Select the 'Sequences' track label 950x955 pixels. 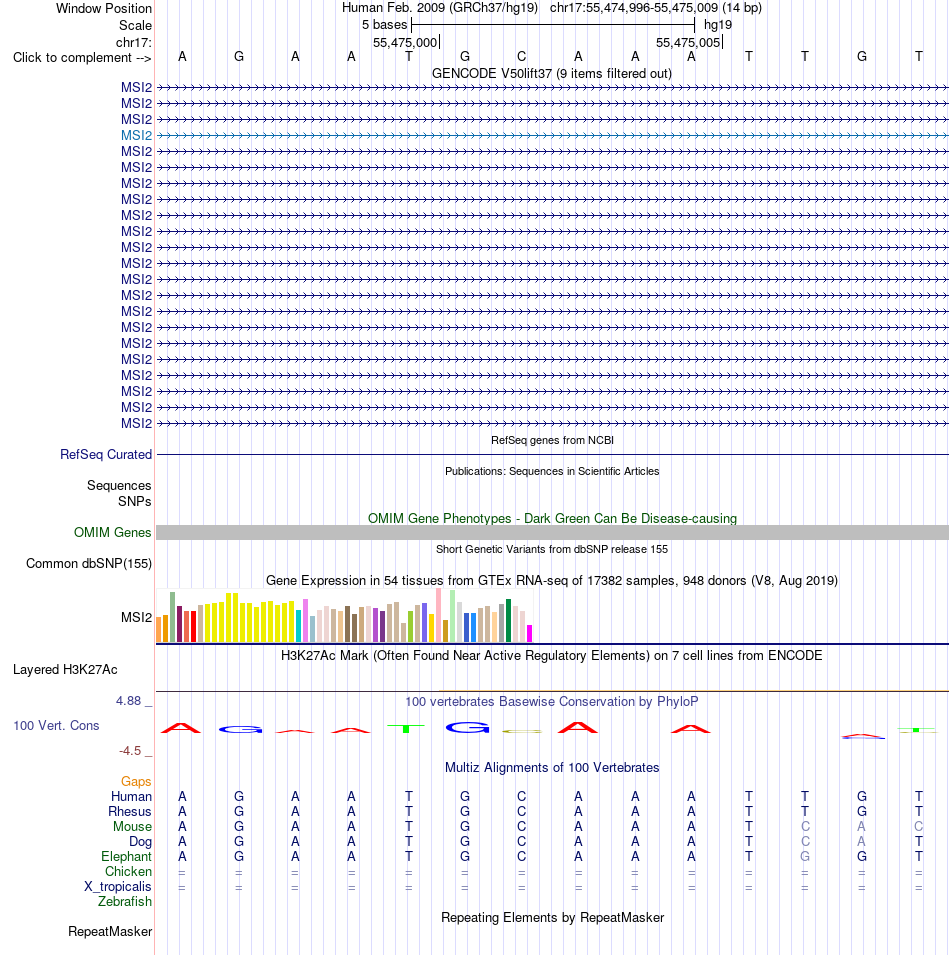click(119, 485)
